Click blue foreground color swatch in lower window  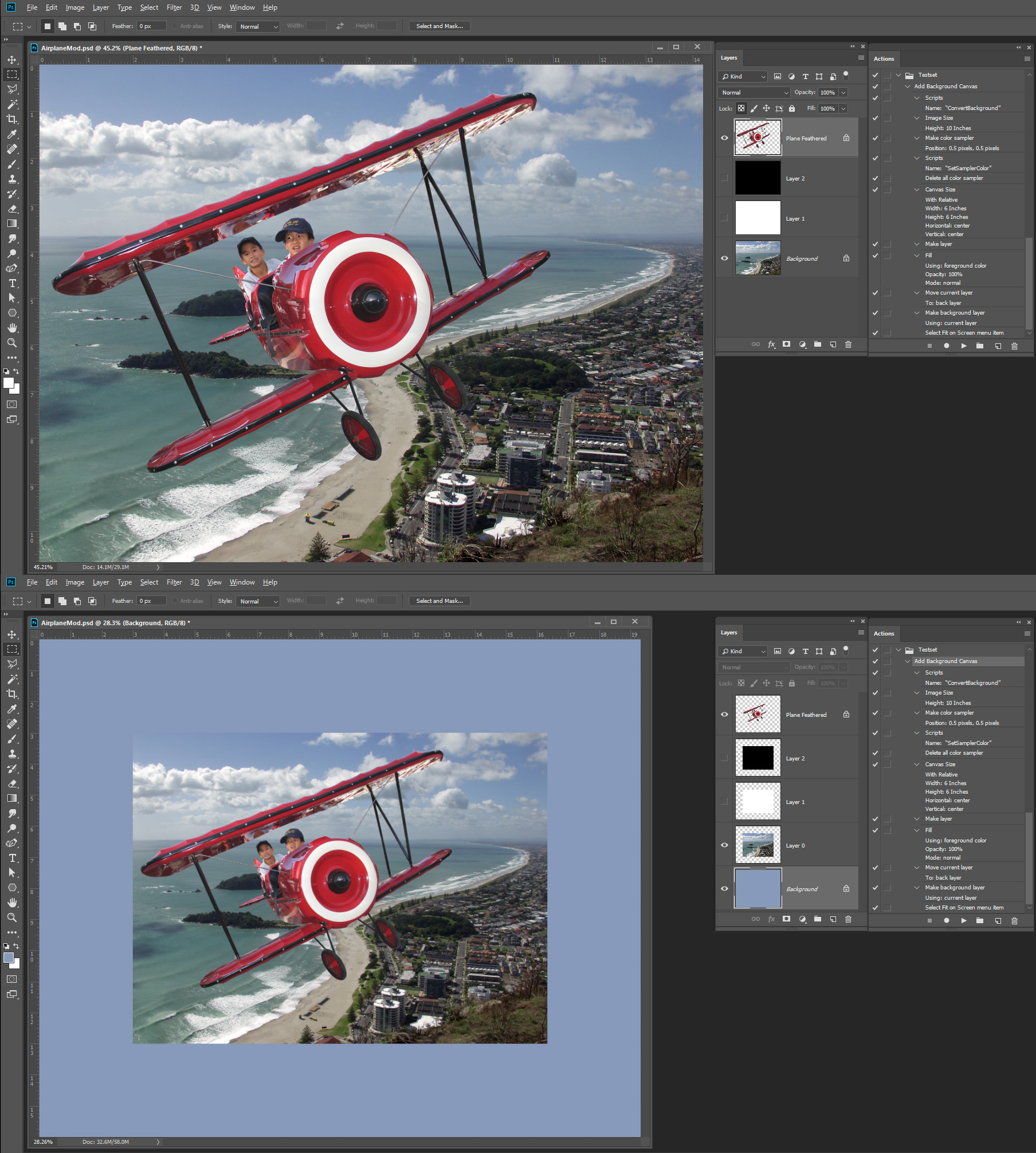8,958
